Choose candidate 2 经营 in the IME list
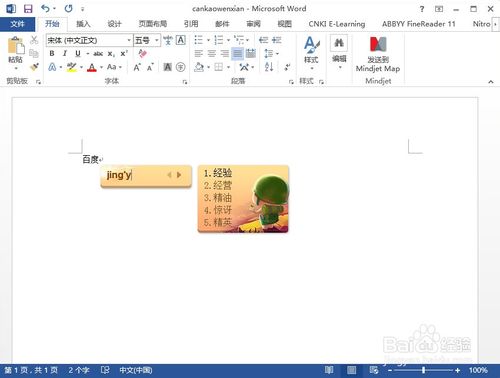This screenshot has width=500, height=378. pyautogui.click(x=218, y=185)
